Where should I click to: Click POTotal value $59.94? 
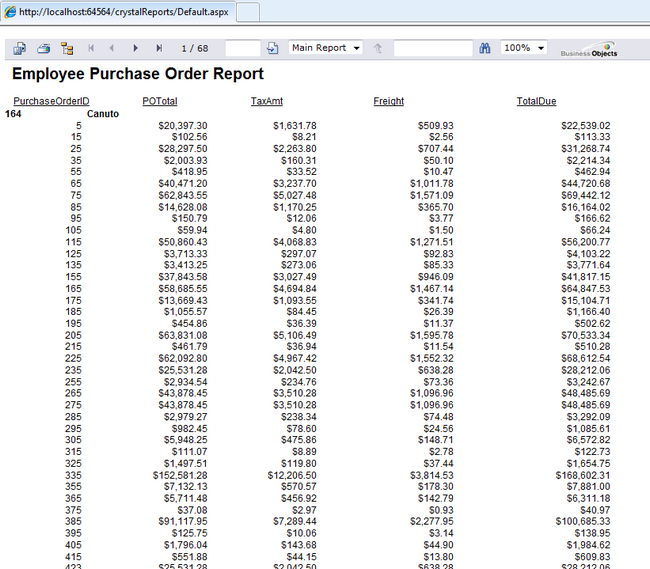tap(192, 230)
